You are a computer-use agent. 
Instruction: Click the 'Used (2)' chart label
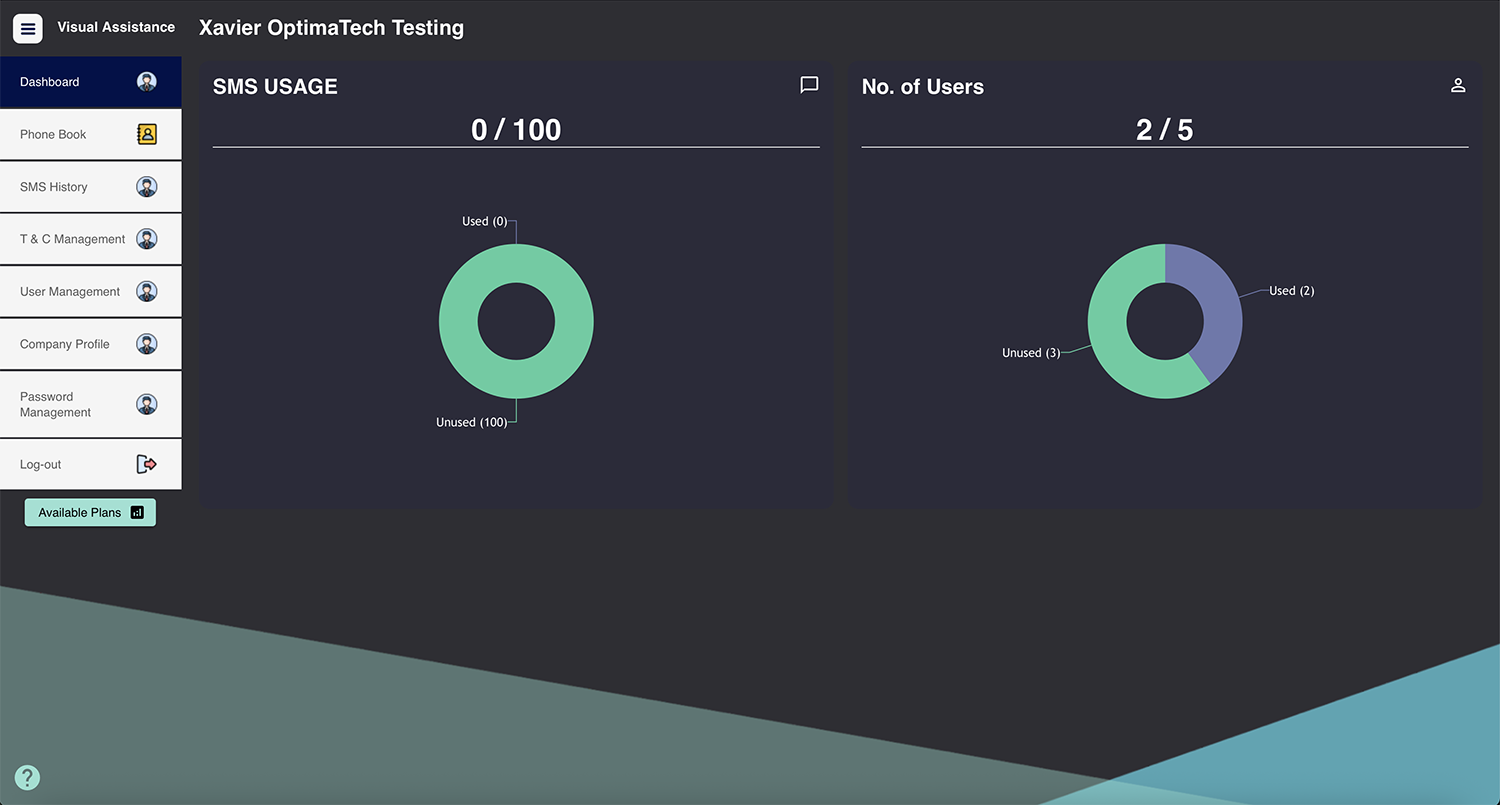[x=1292, y=291]
